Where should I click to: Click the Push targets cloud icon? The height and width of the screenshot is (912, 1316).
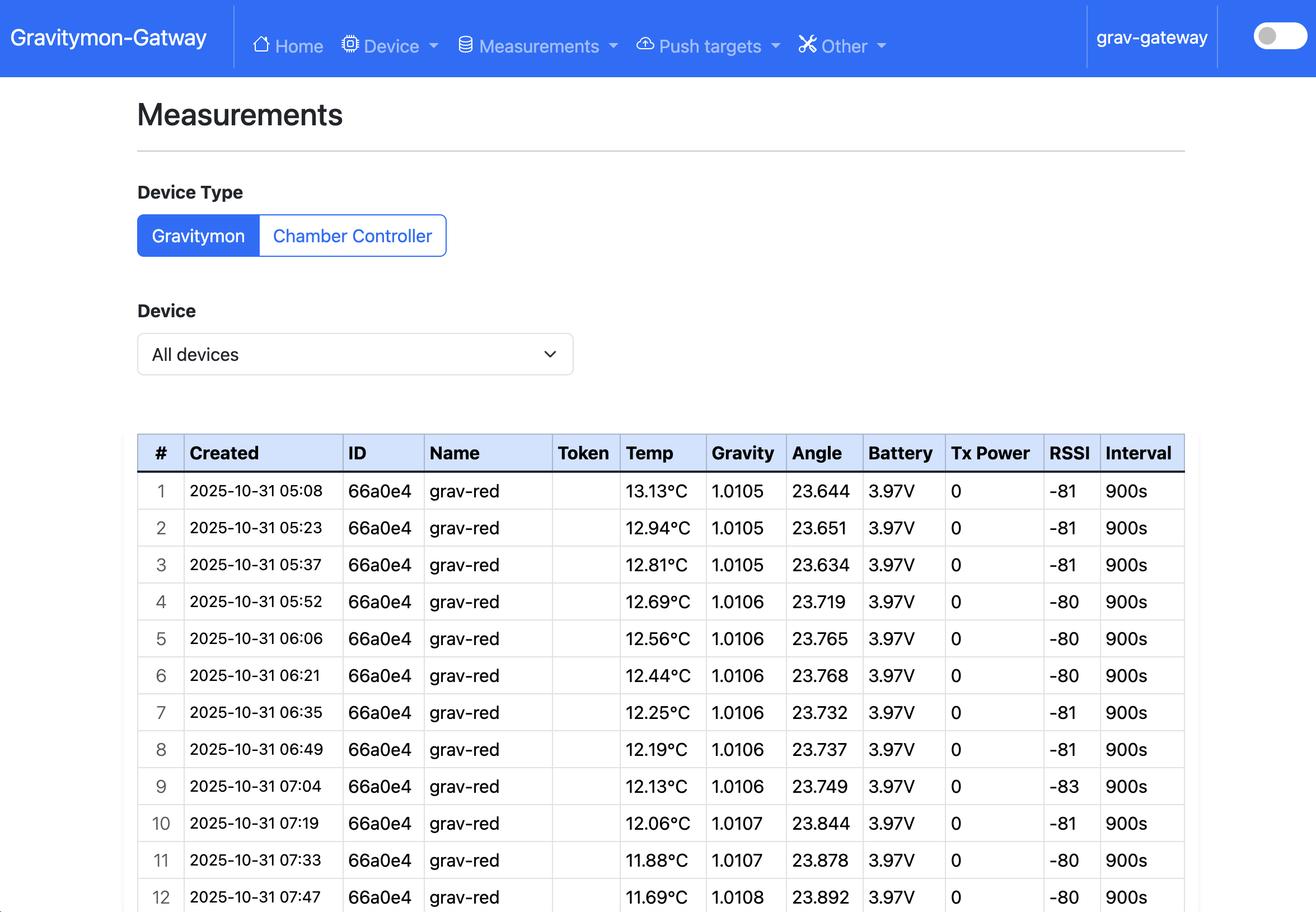(645, 45)
